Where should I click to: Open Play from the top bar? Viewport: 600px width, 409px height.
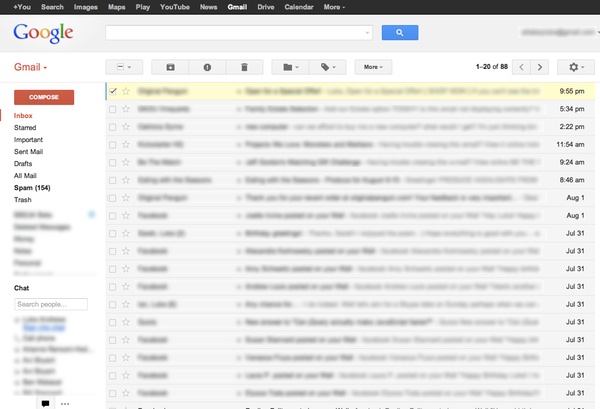point(143,7)
